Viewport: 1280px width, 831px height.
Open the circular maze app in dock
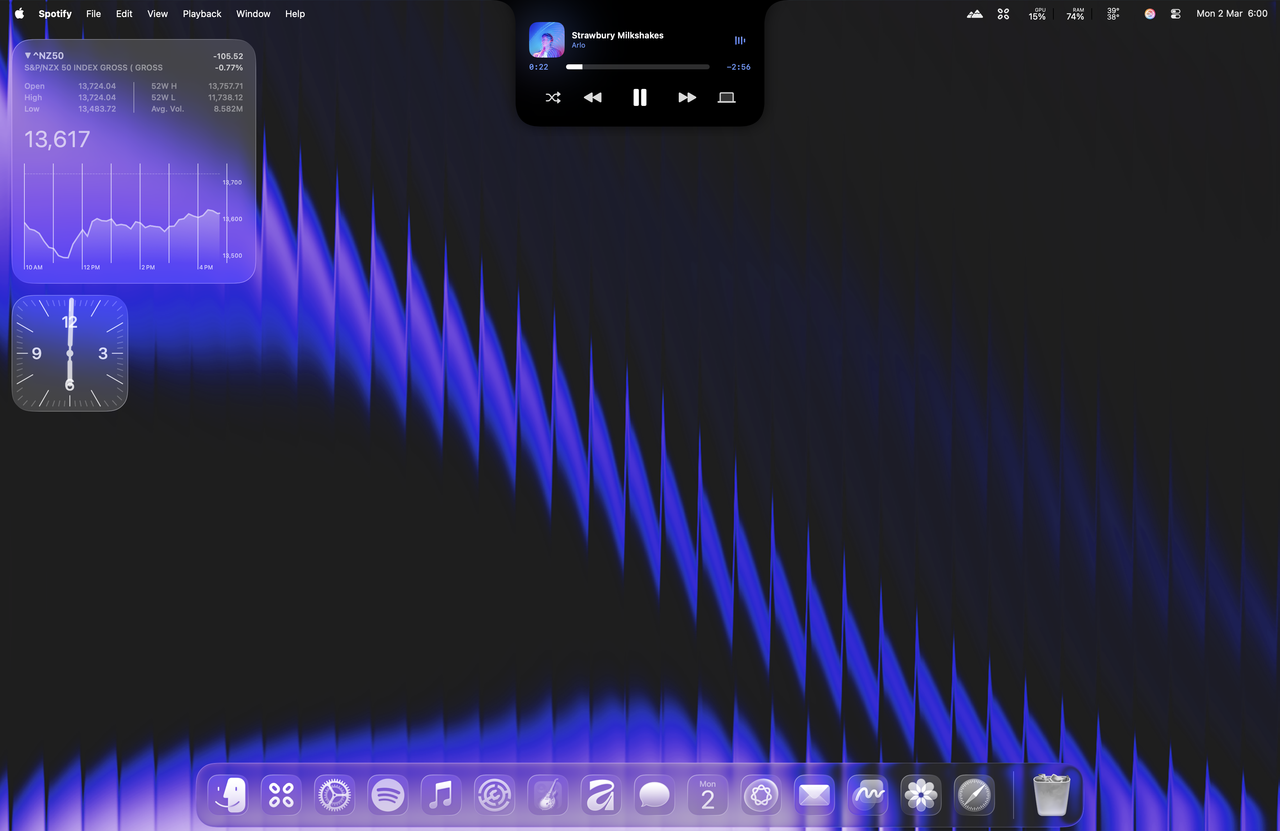pyautogui.click(x=494, y=796)
